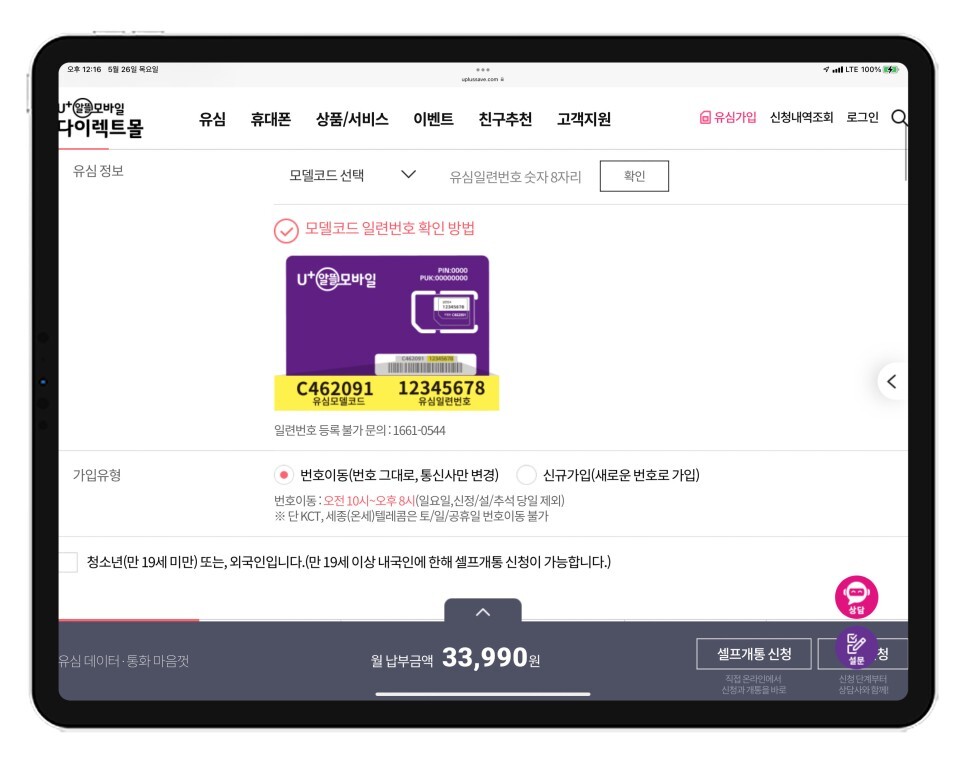
Task: Open the 고객지원 menu
Action: [584, 119]
